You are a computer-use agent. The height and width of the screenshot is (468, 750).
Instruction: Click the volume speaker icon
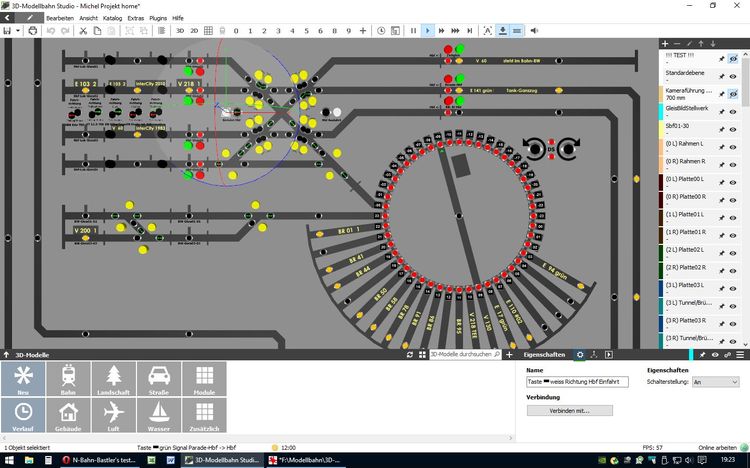click(534, 31)
